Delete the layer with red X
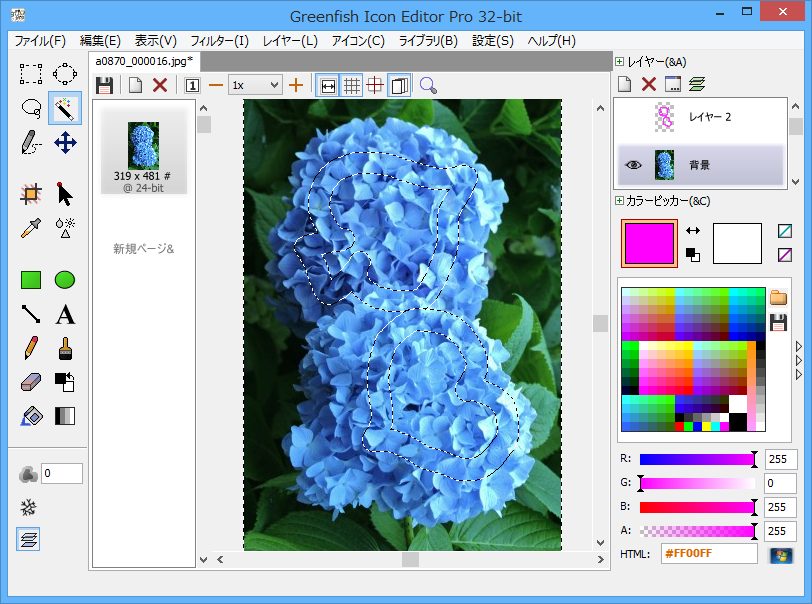Viewport: 812px width, 604px height. [648, 84]
